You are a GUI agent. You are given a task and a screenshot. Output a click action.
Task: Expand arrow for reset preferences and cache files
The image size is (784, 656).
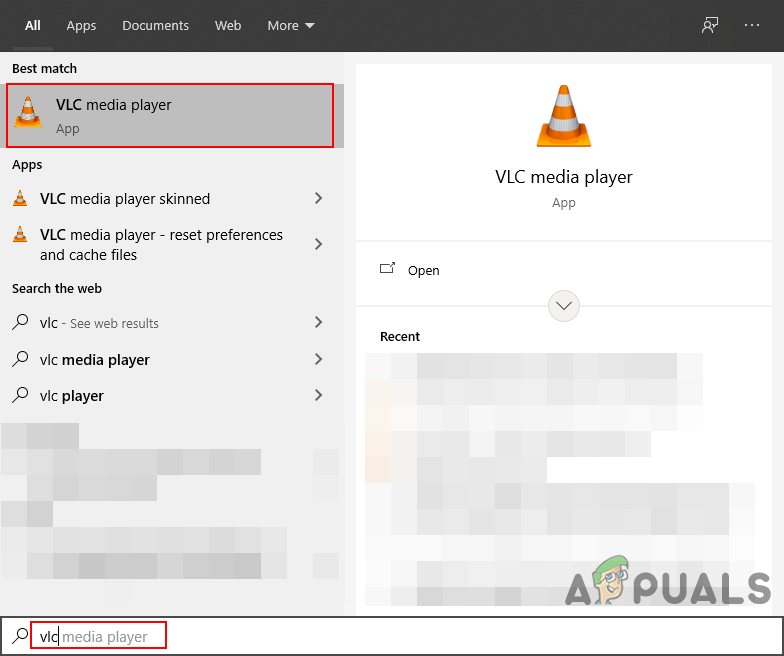[318, 244]
